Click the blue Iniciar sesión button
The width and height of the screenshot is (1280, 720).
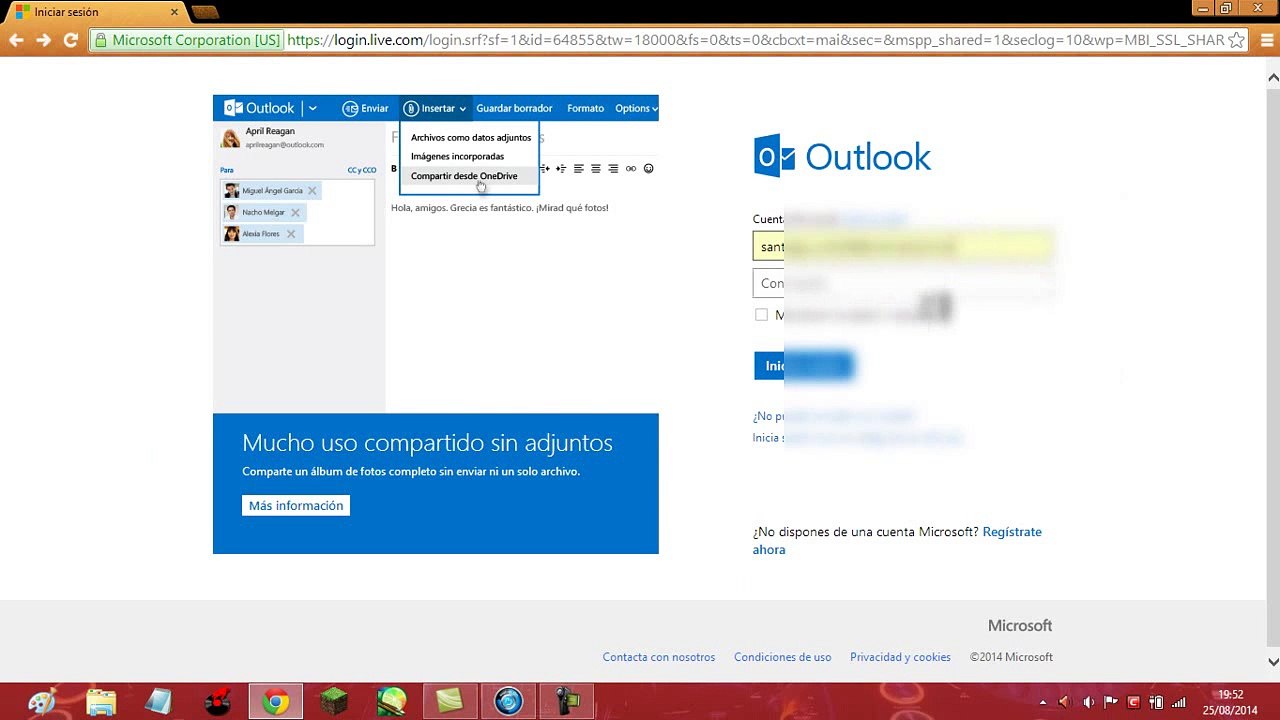(x=803, y=365)
